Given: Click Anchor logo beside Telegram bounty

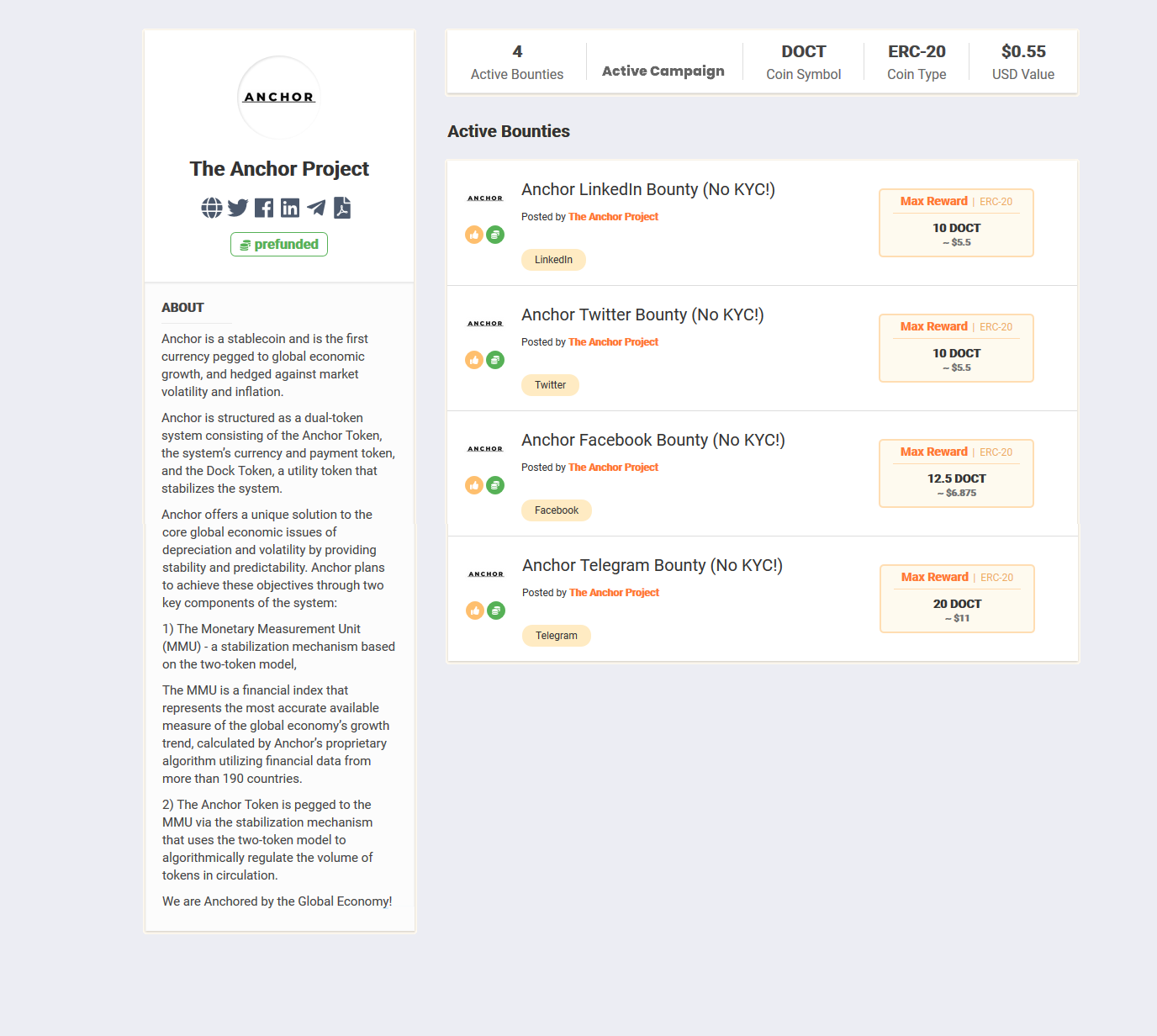Looking at the screenshot, I should point(486,574).
